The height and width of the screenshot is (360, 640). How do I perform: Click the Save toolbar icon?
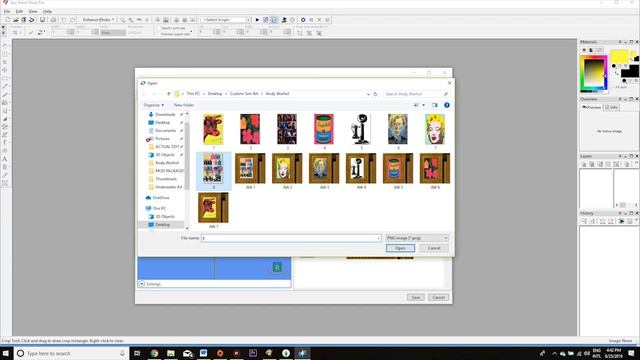click(x=42, y=20)
